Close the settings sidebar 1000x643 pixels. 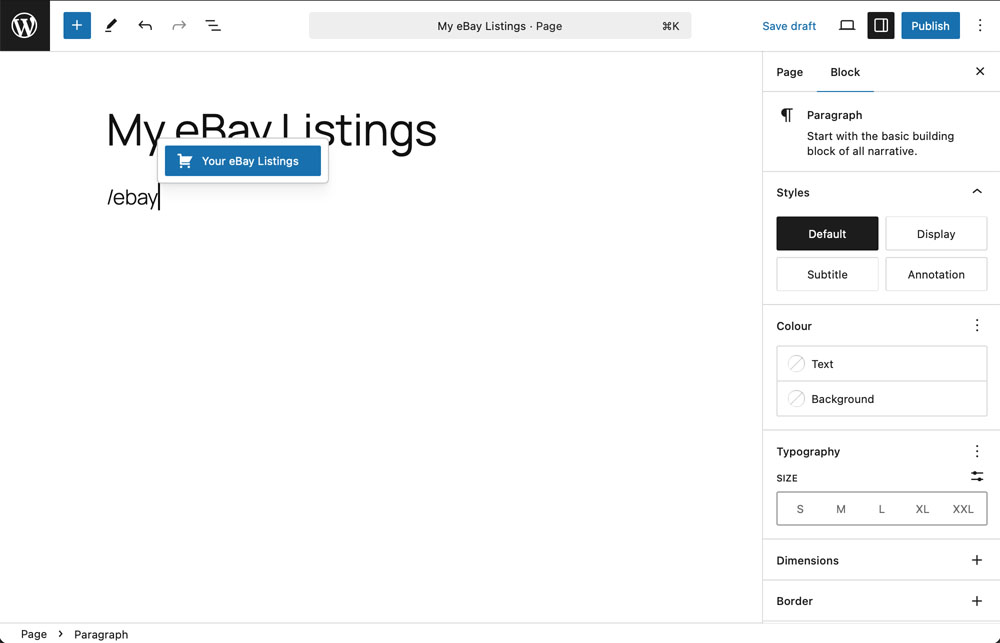pos(980,71)
